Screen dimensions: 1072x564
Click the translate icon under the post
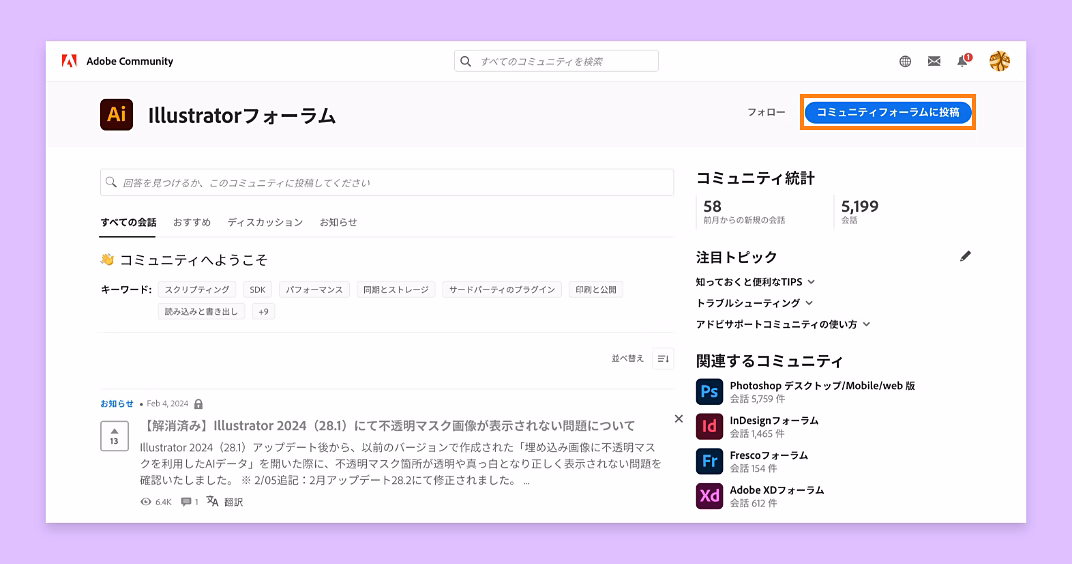[x=212, y=502]
